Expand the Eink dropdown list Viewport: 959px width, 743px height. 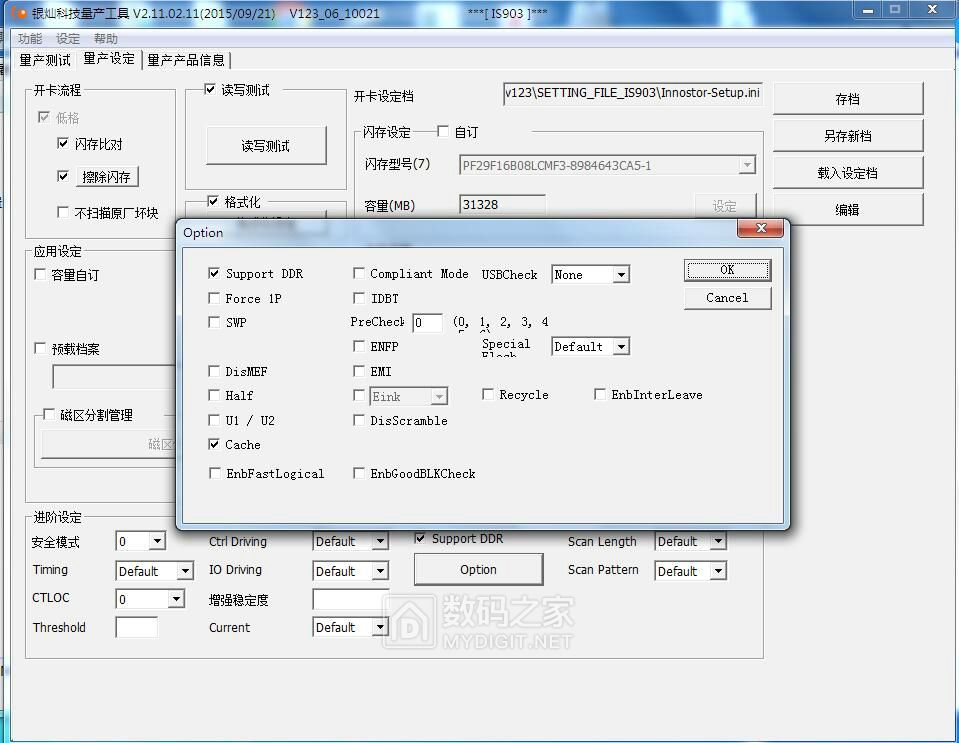click(439, 397)
